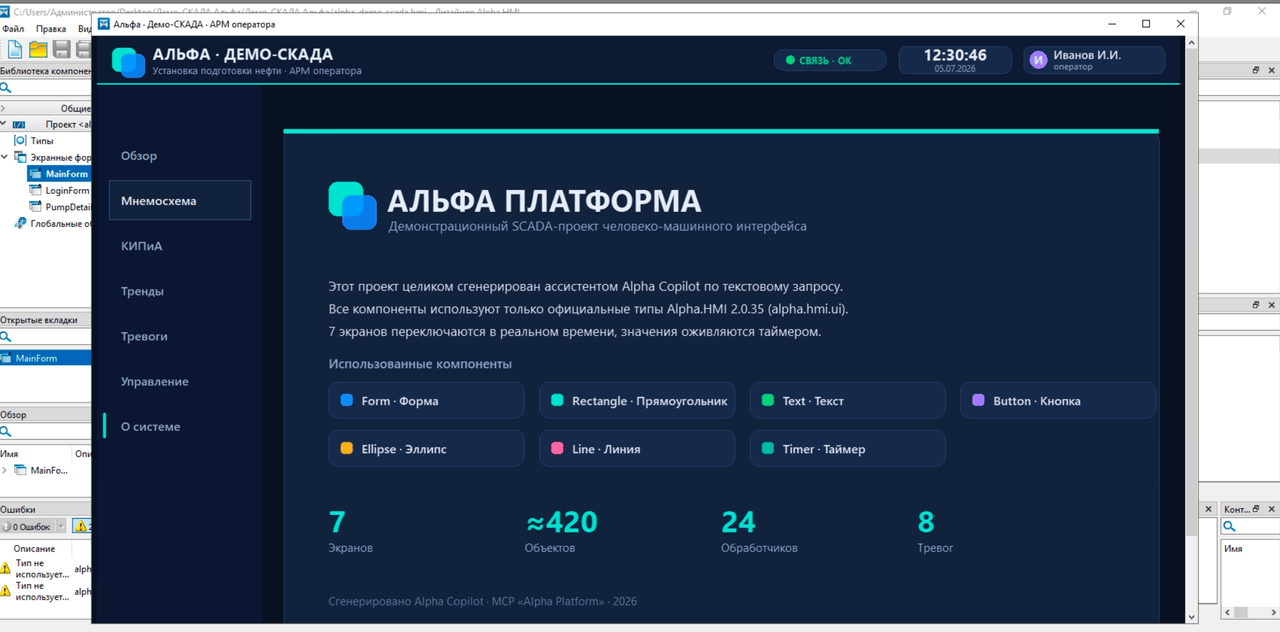Click the float icon of the top-right designer panel
The height and width of the screenshot is (632, 1280).
(1256, 70)
